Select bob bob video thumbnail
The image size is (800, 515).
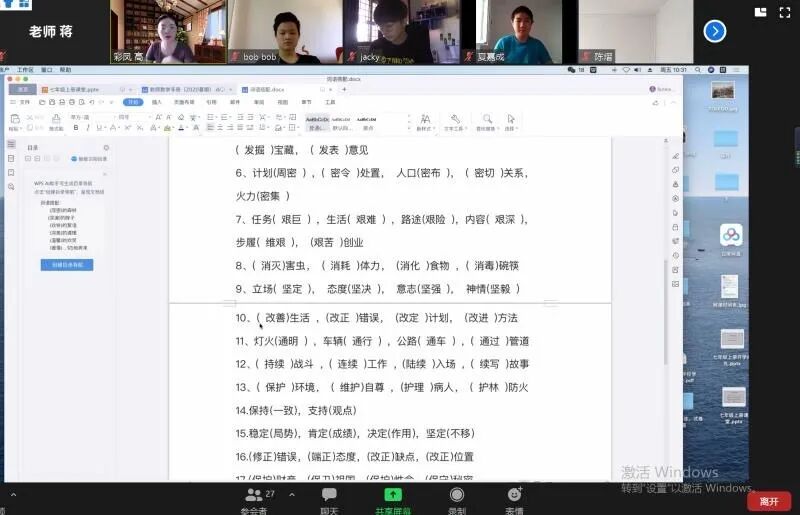(x=285, y=32)
